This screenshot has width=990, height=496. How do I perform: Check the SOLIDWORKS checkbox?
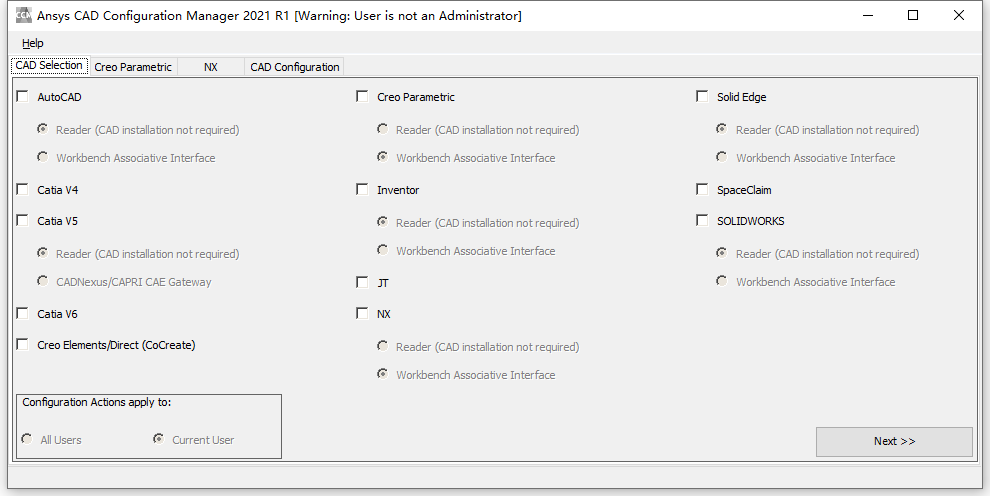click(x=702, y=221)
